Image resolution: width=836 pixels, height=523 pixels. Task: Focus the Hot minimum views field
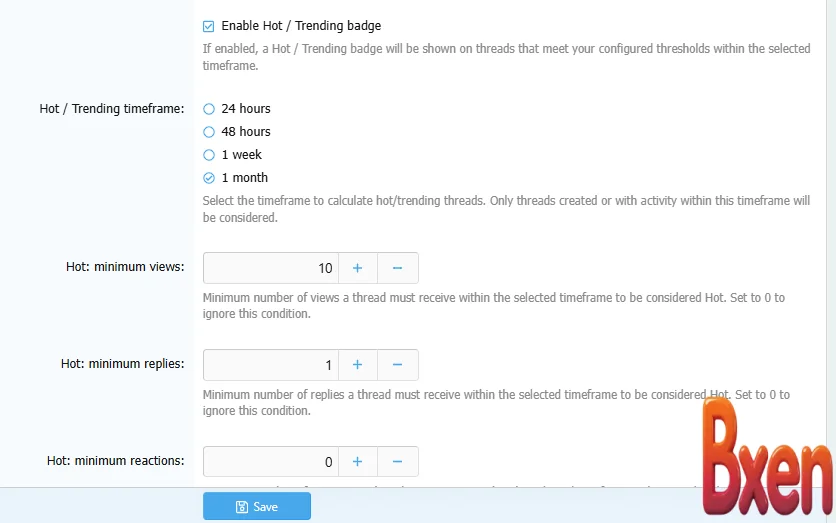tap(271, 268)
